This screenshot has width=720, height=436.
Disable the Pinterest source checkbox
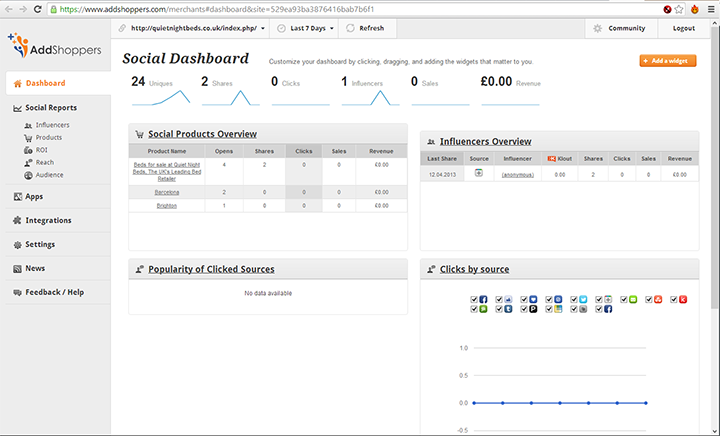[x=522, y=310]
